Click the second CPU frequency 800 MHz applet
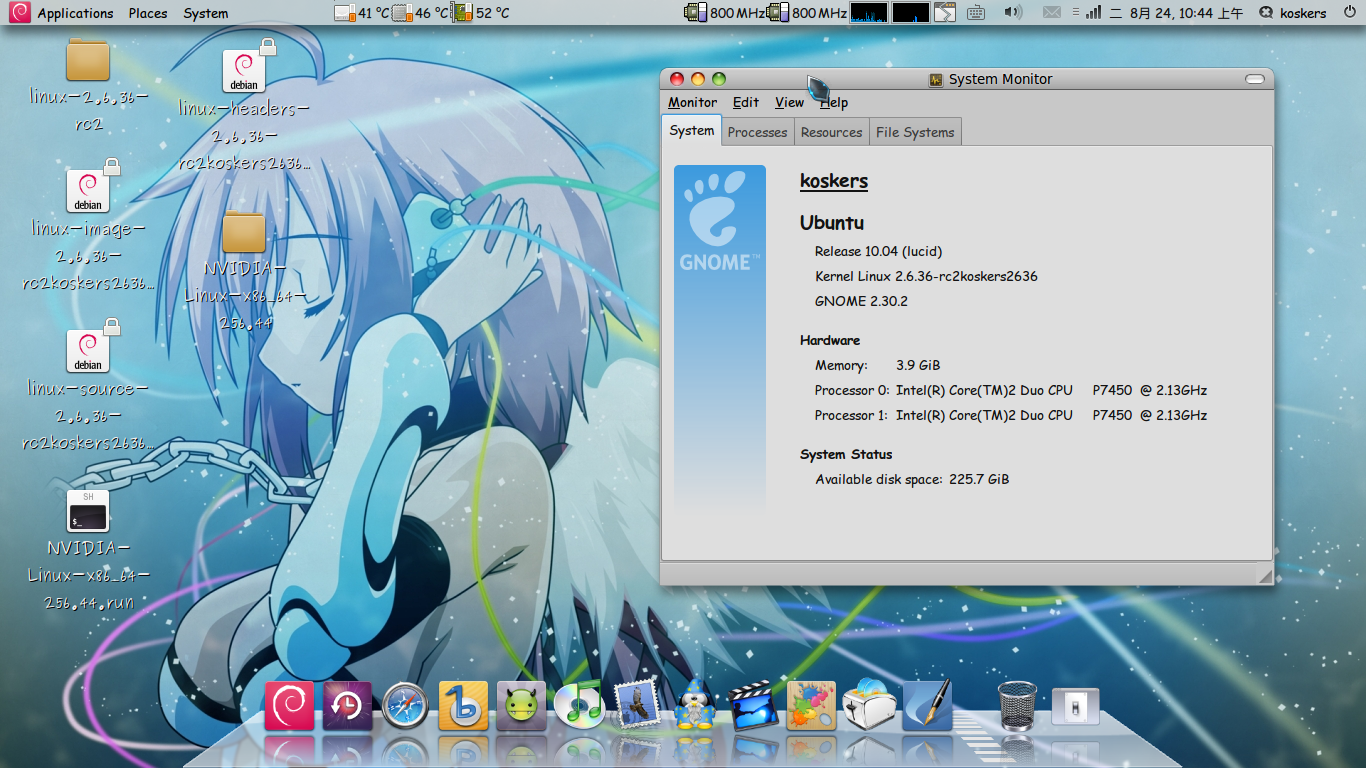 tap(806, 13)
